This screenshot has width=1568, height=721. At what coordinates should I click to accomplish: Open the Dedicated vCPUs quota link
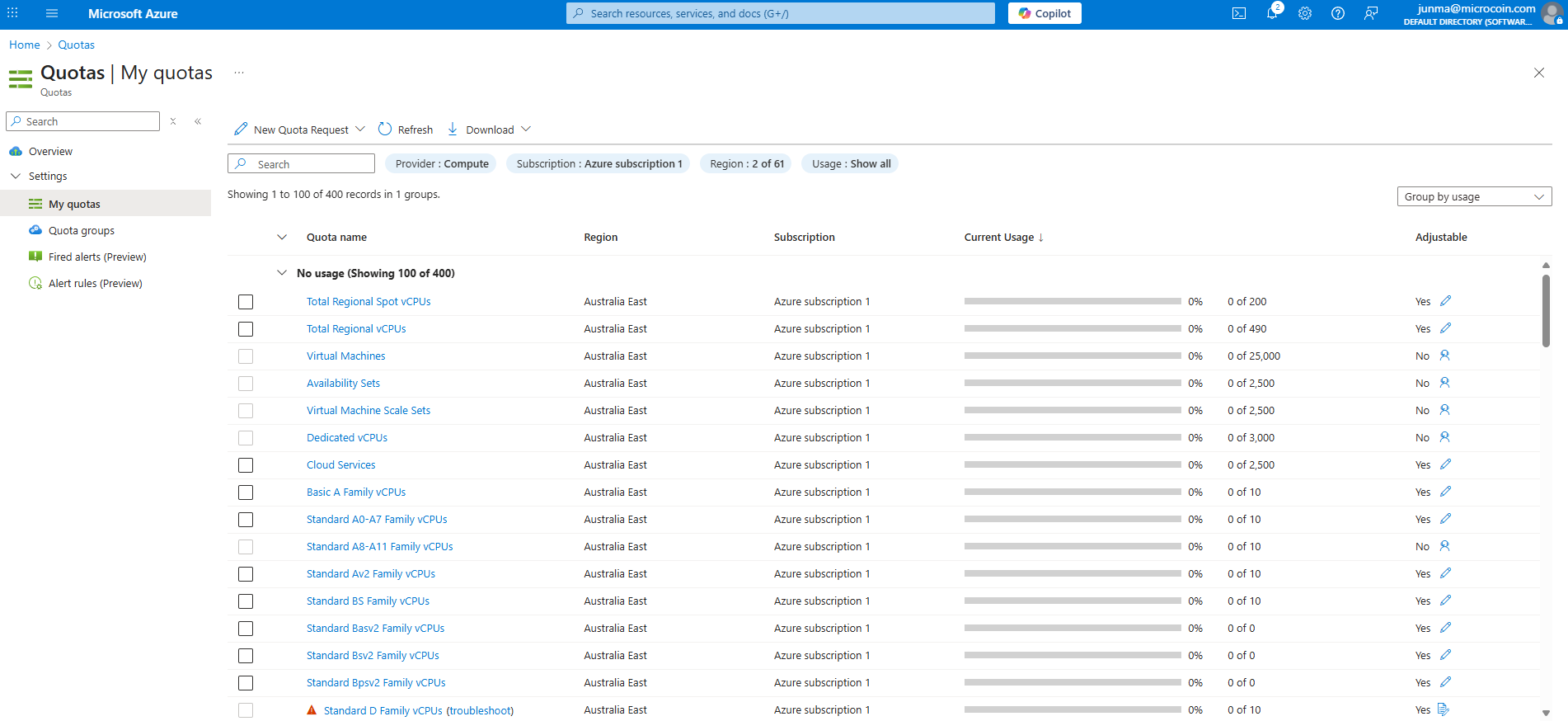click(x=346, y=437)
